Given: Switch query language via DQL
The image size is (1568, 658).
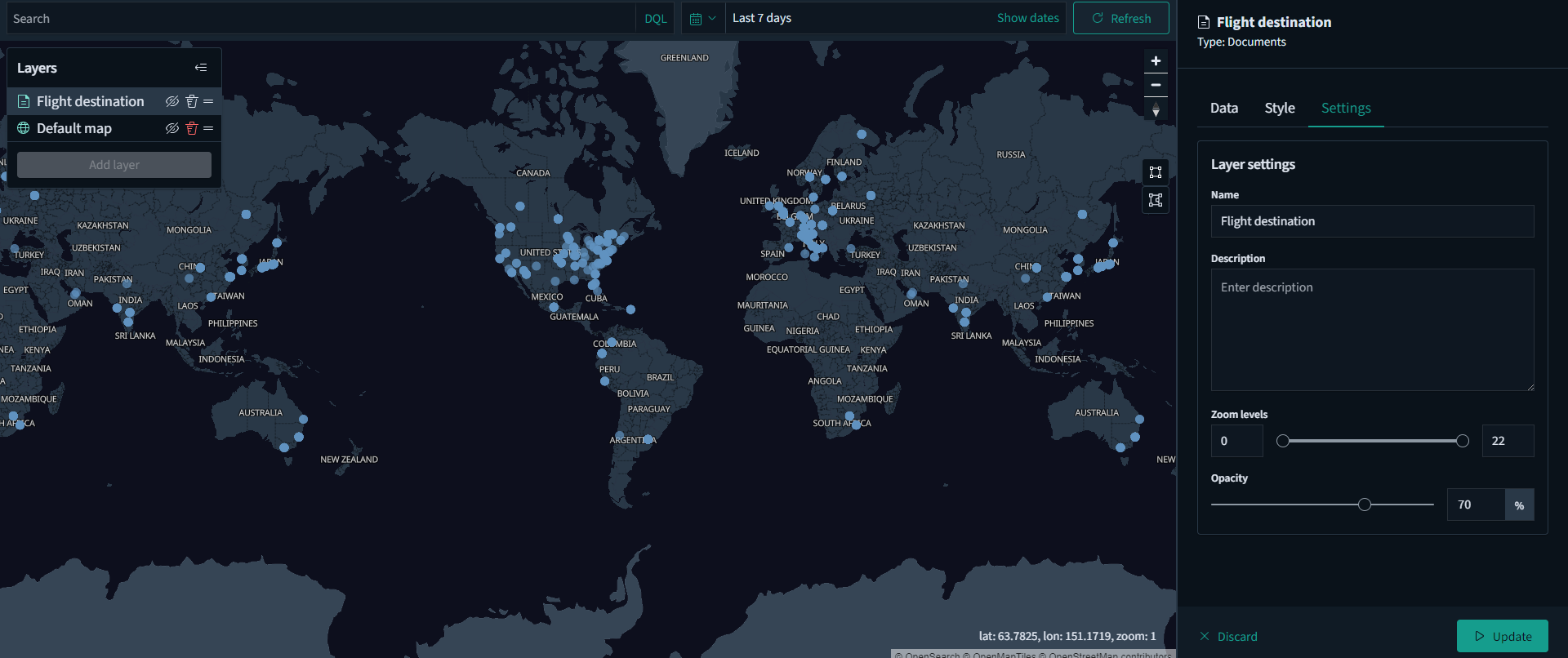Looking at the screenshot, I should pyautogui.click(x=655, y=18).
